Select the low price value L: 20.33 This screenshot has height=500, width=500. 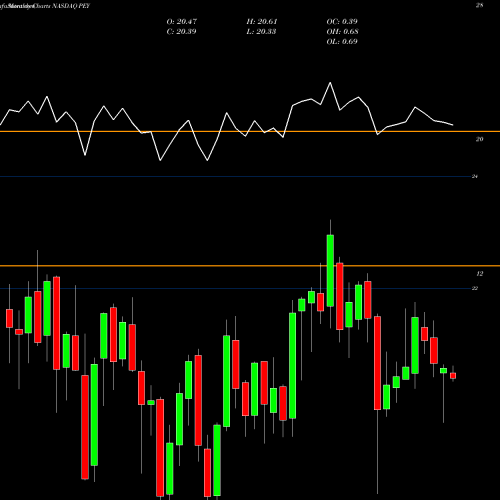(261, 32)
